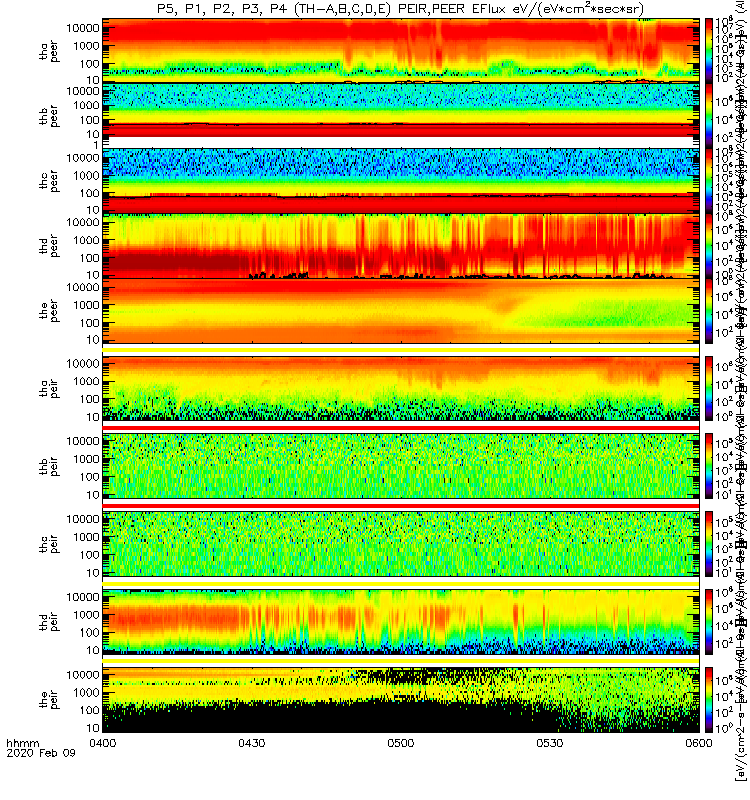750x800 pixels.
Task: Select the 'thc peer' panel label
Action: pyautogui.click(x=49, y=182)
